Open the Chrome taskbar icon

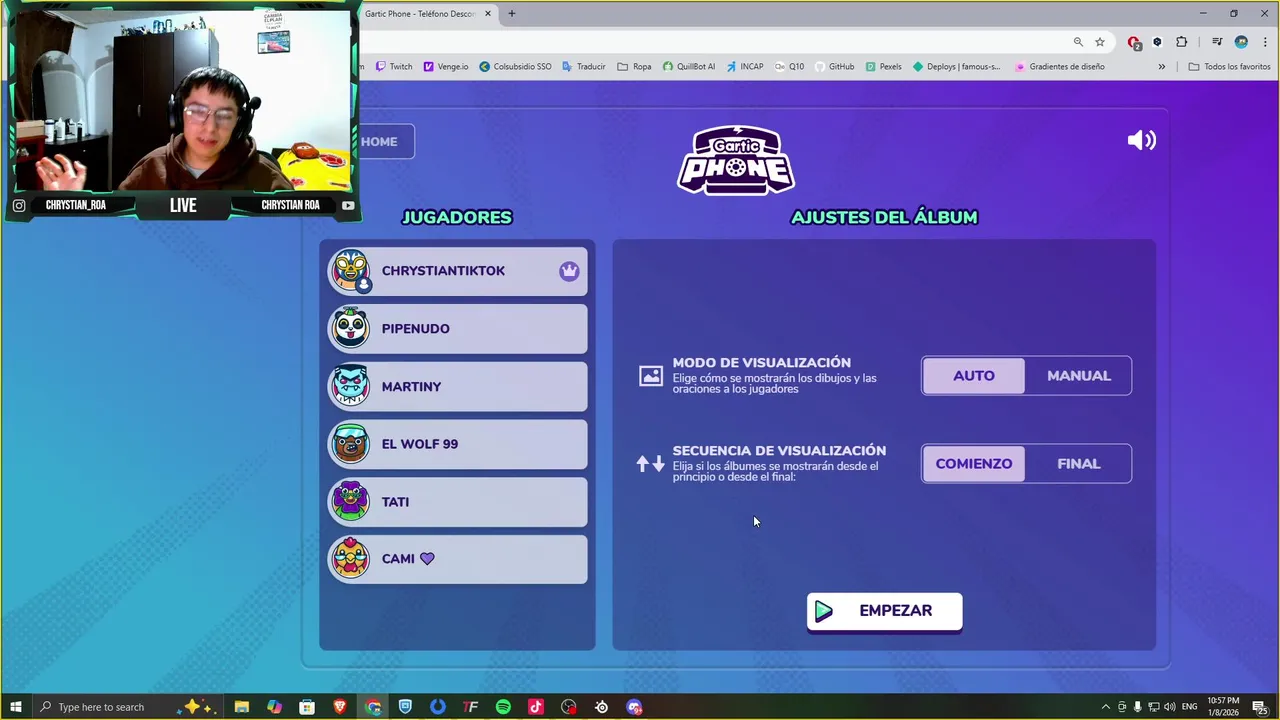tap(373, 707)
